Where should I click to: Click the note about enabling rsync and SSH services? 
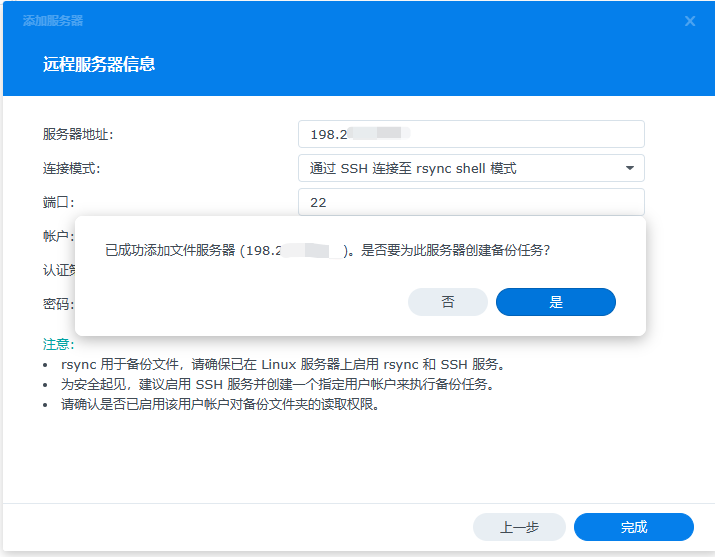click(x=282, y=364)
